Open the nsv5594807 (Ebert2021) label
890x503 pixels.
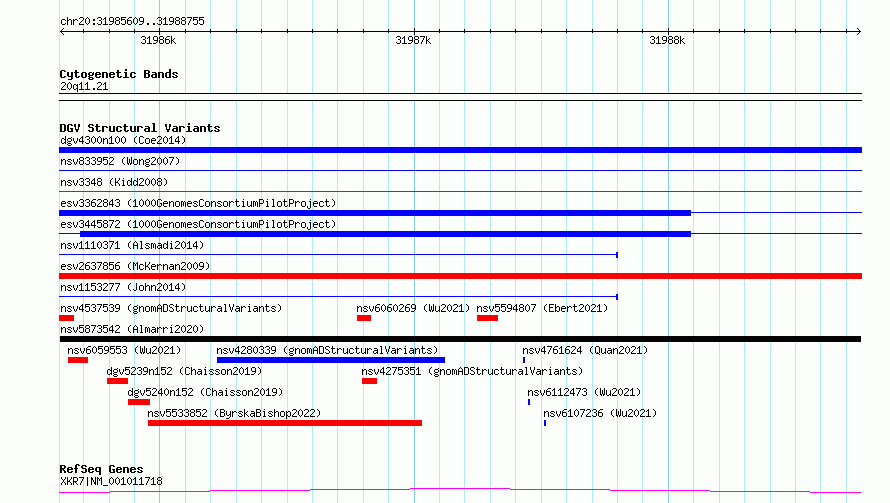coord(542,308)
